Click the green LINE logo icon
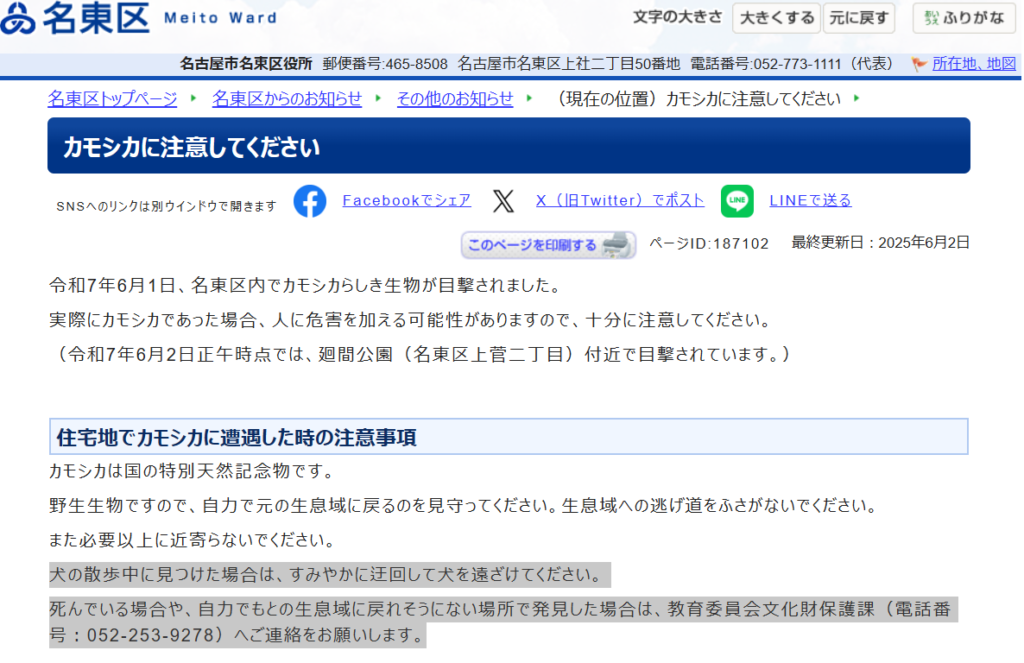 point(737,201)
